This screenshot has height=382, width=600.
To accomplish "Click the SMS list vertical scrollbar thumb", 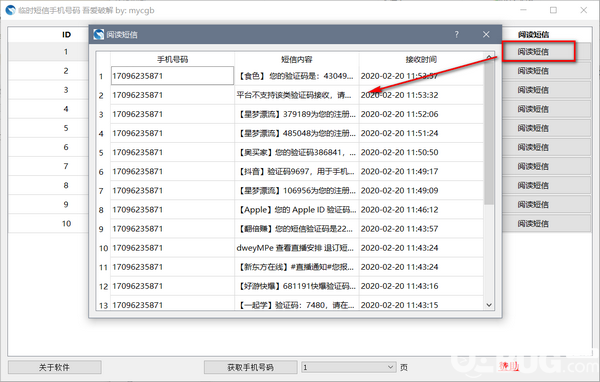I will 489,133.
